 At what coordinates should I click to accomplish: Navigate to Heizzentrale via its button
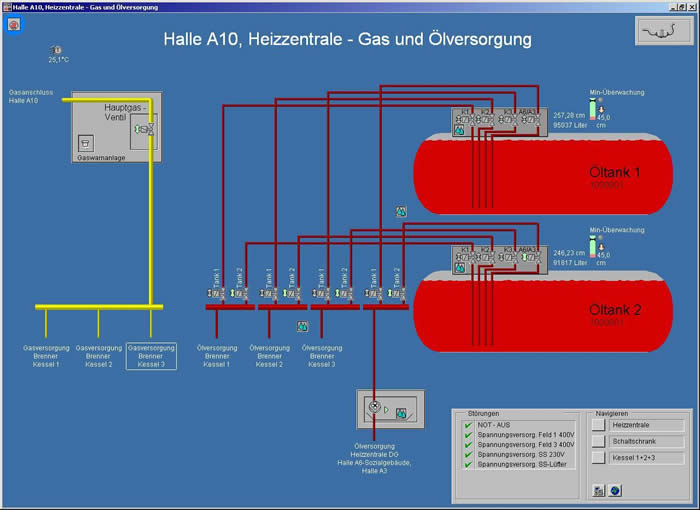click(x=598, y=425)
